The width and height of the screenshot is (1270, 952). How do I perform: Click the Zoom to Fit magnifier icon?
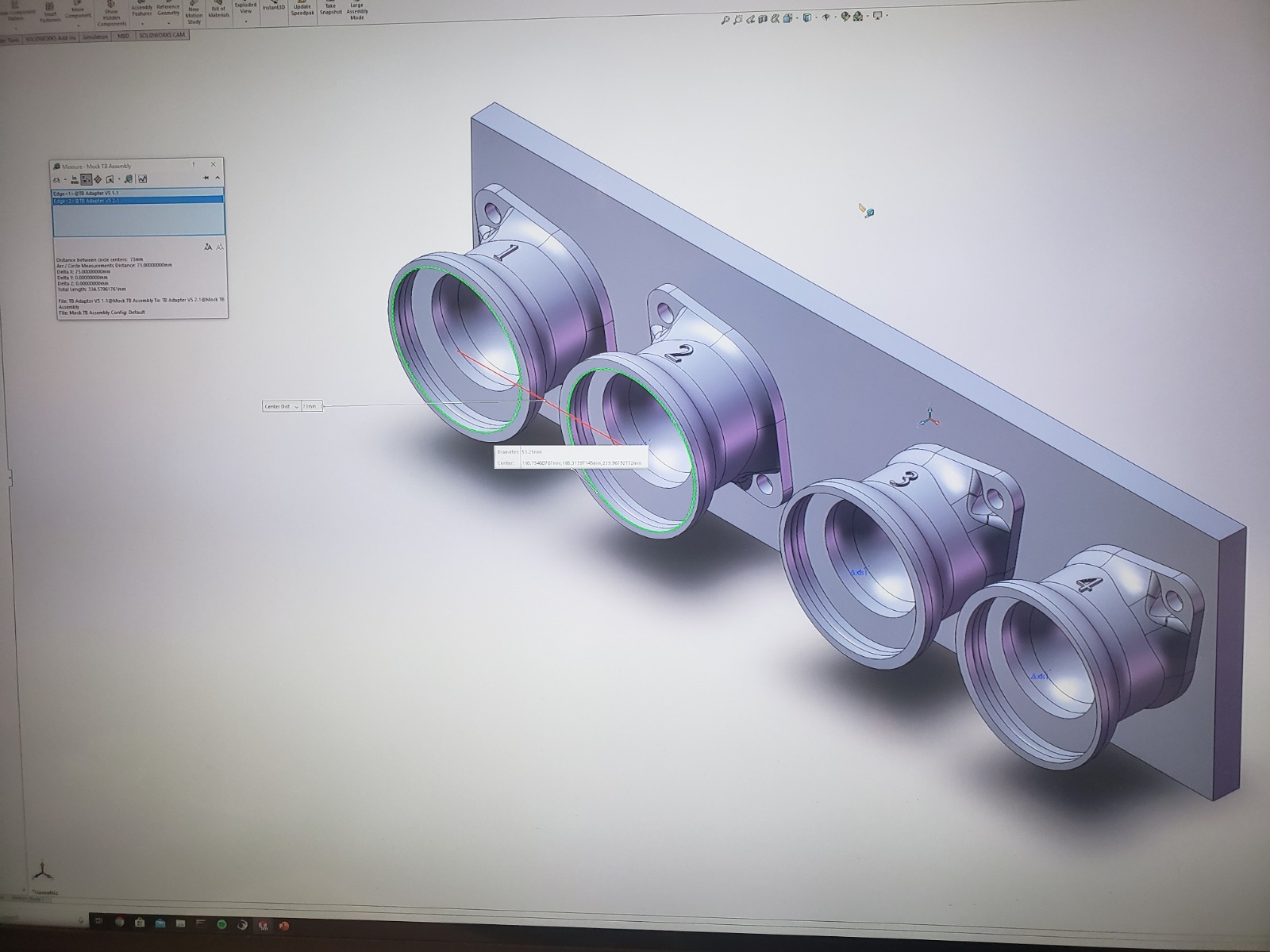[725, 20]
